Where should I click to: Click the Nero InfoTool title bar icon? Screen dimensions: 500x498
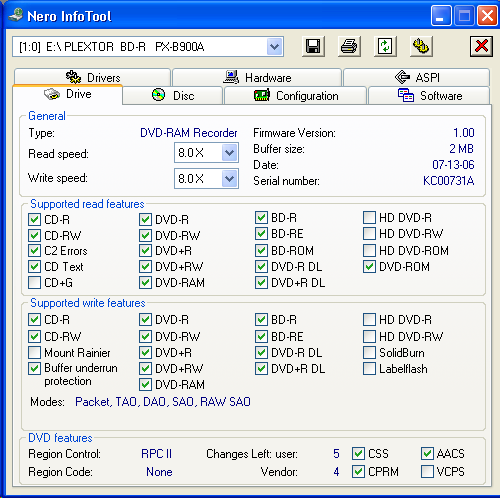(16, 15)
